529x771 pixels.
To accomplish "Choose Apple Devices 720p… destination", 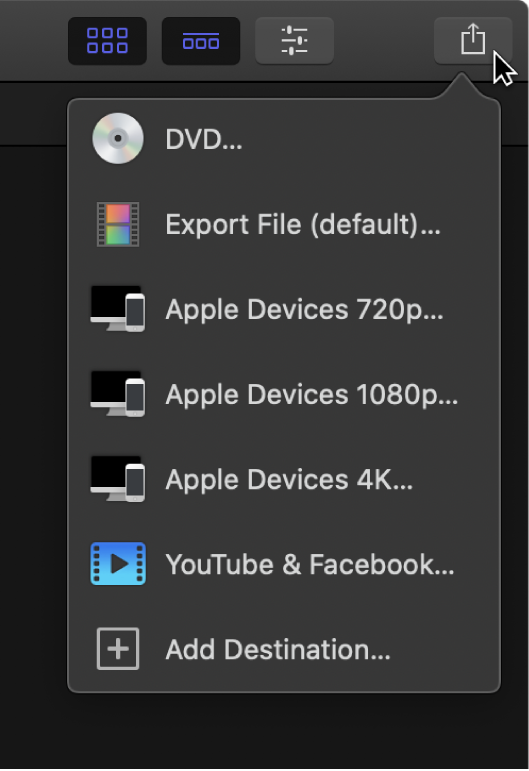I will click(284, 309).
